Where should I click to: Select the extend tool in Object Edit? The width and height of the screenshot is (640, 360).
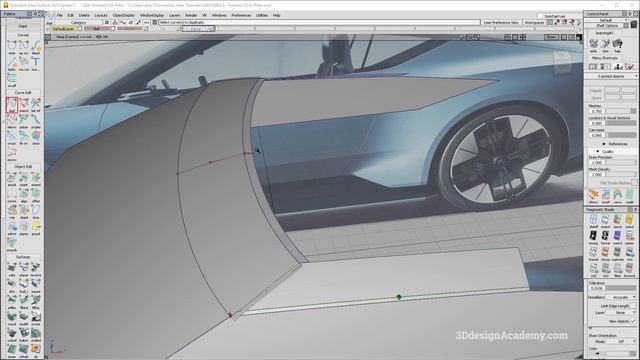coord(36,178)
